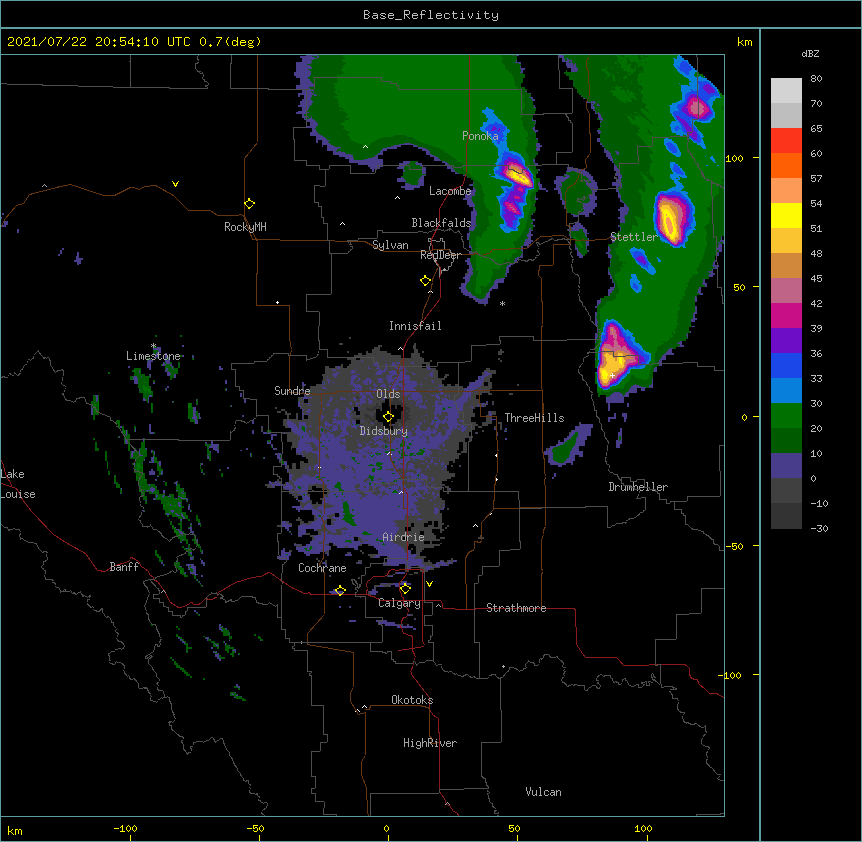Click the RedDeer city label

(x=440, y=255)
